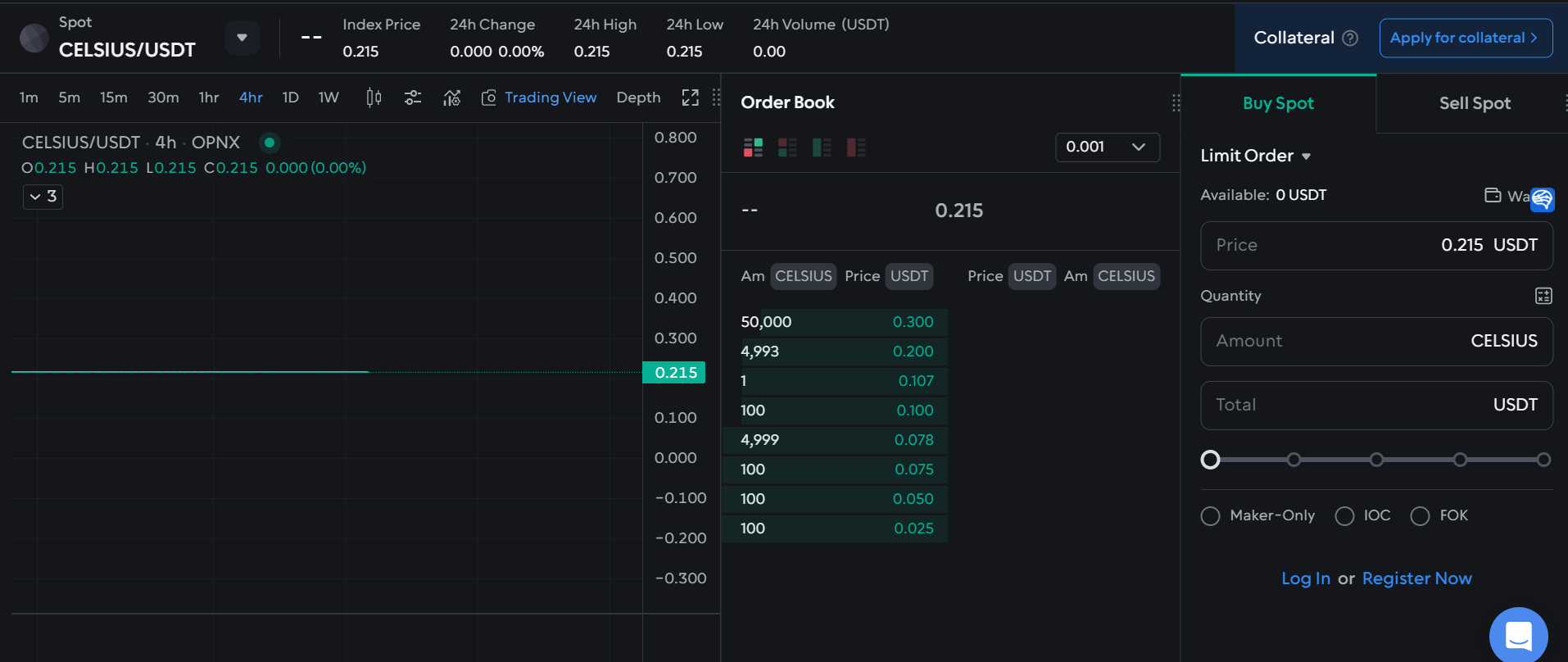Click Apply for collateral button
The width and height of the screenshot is (1568, 662).
point(1465,39)
